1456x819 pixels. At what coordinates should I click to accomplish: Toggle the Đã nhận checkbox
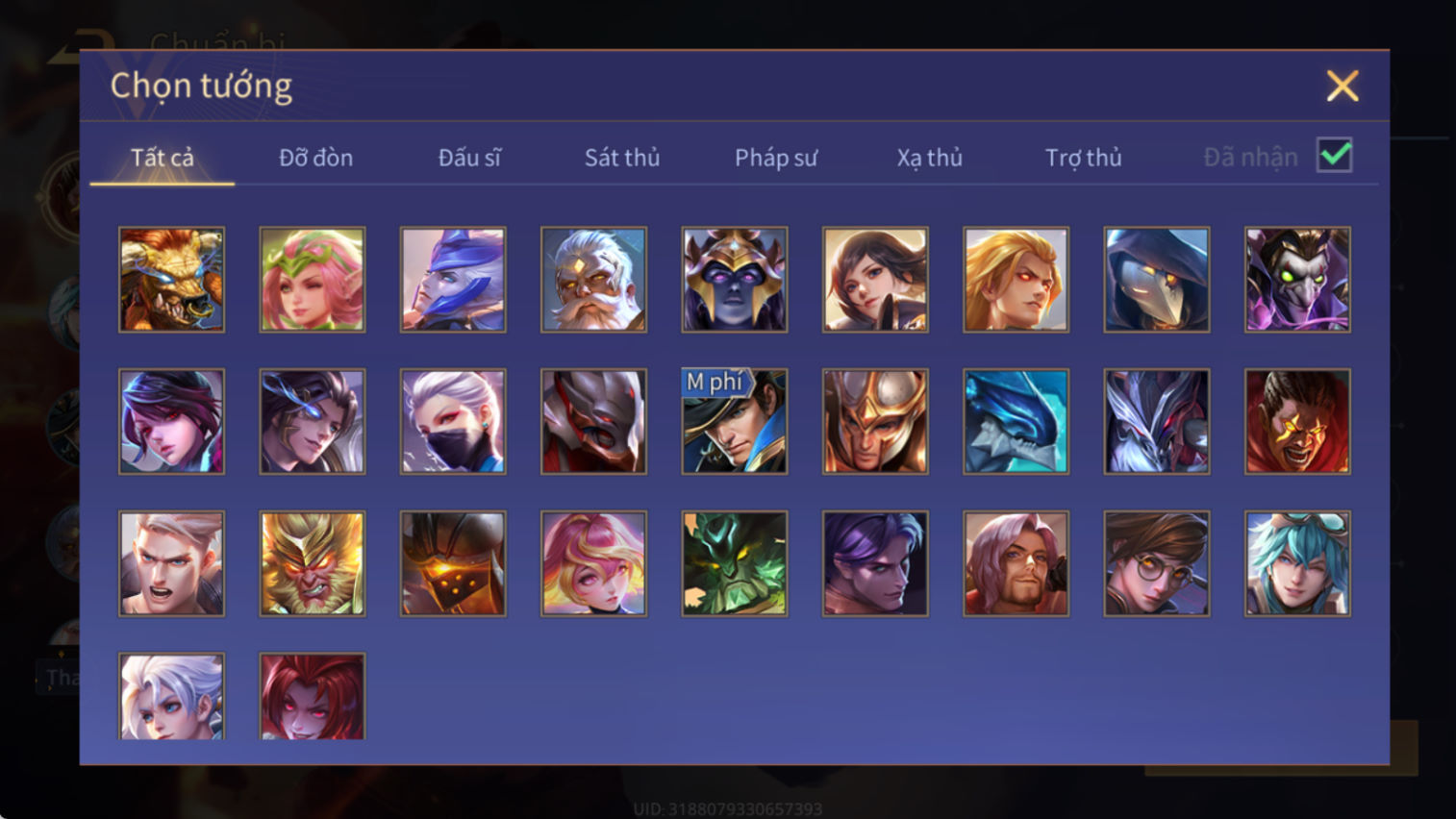pyautogui.click(x=1335, y=156)
